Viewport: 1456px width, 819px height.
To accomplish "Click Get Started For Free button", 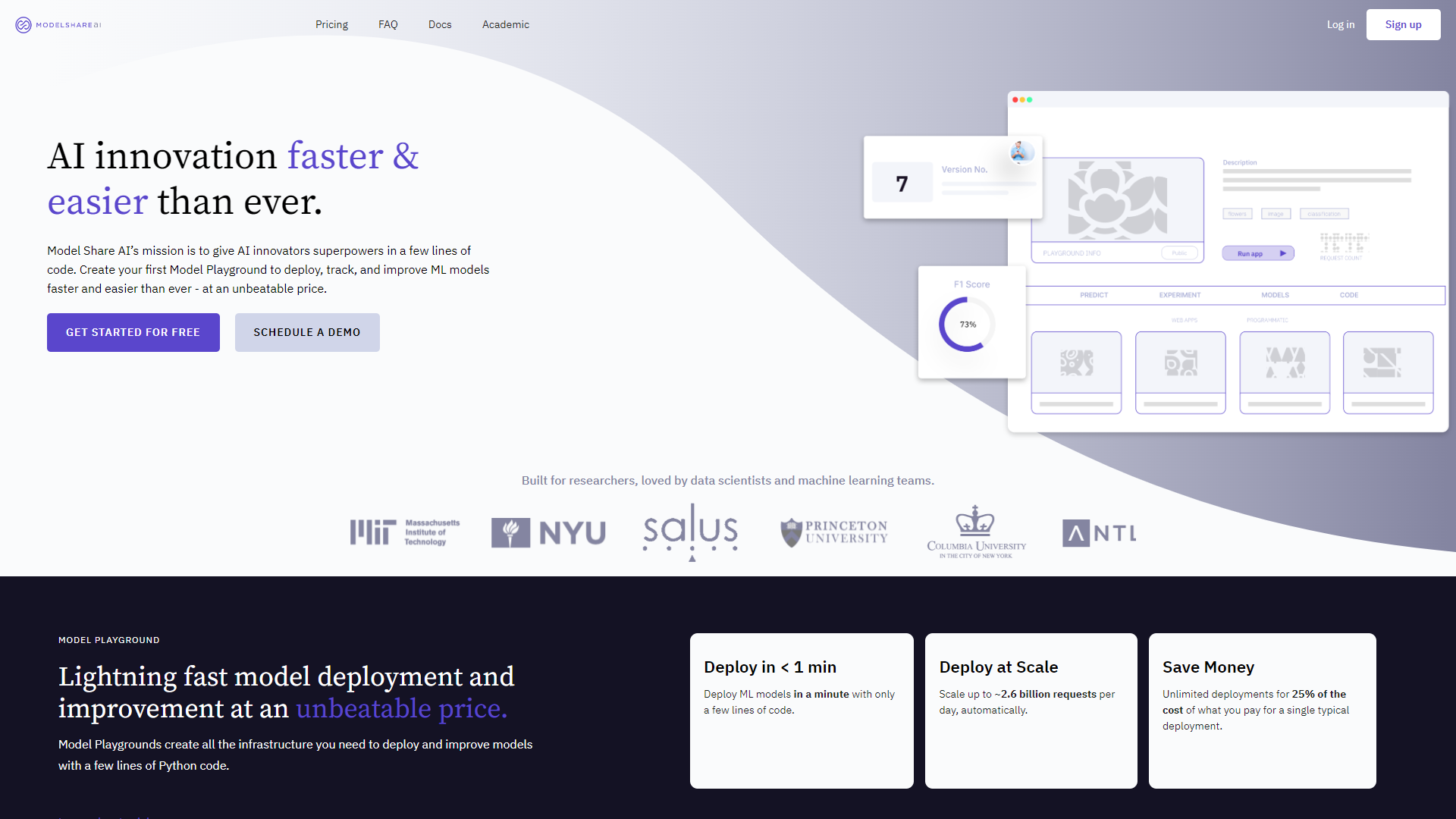I will (x=133, y=332).
